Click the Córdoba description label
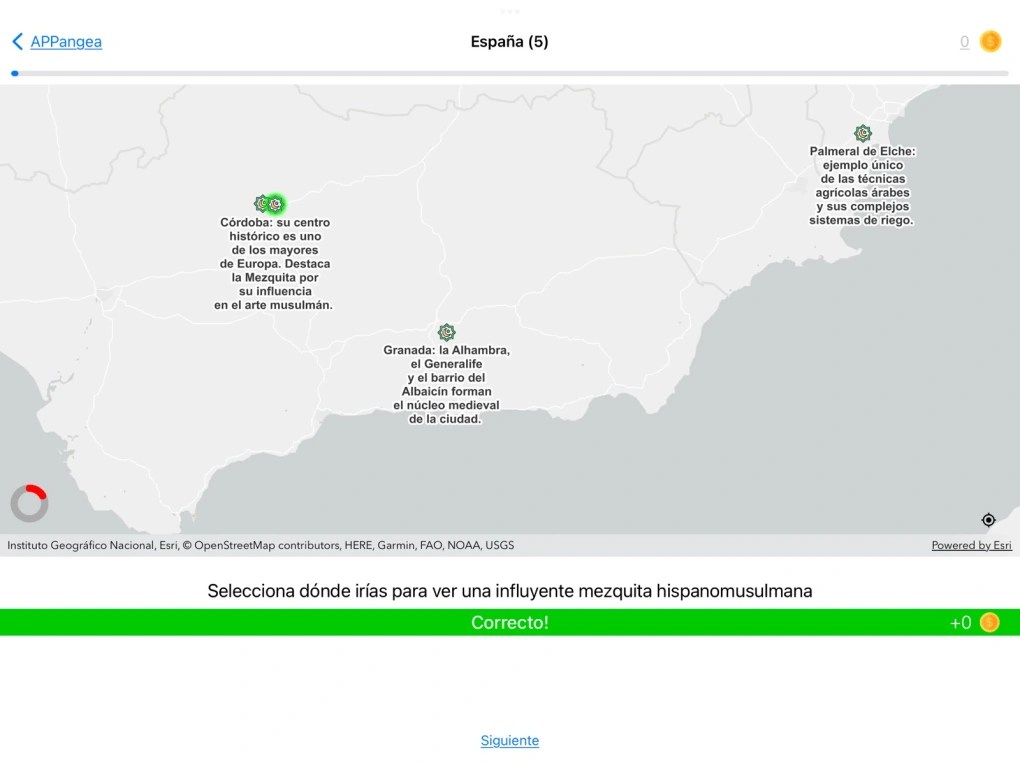1020x765 pixels. (x=274, y=264)
